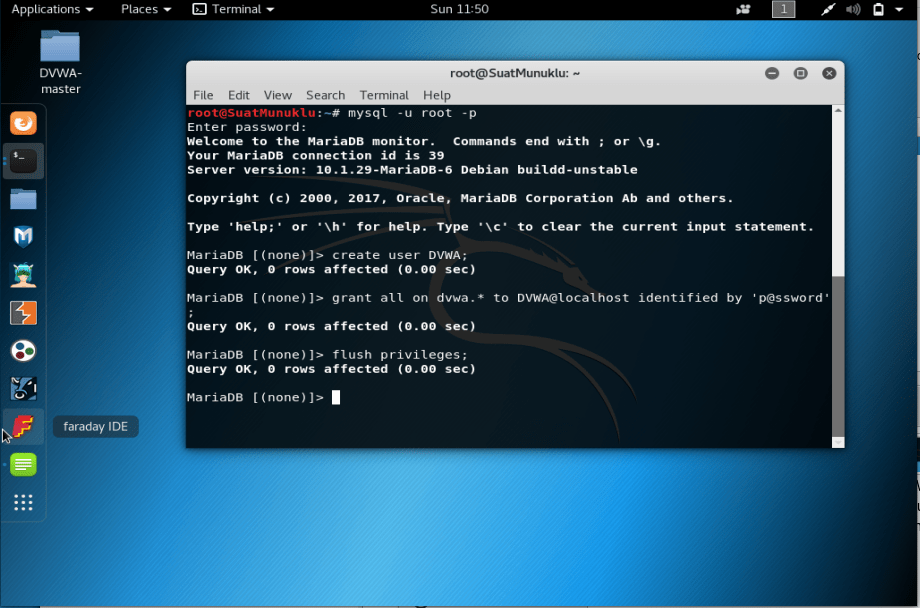Click the terminal scrollbar up arrow
Screen dimensions: 920x608
click(x=838, y=112)
